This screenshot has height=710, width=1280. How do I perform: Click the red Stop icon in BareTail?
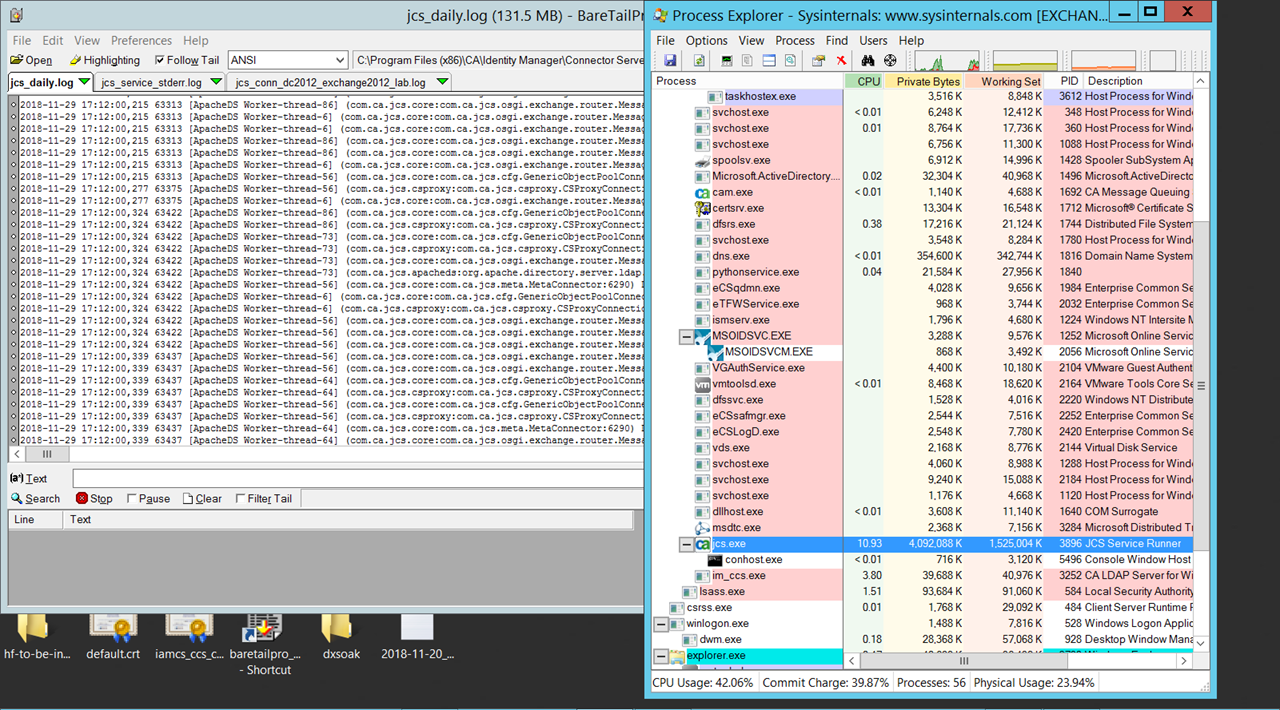tap(82, 498)
